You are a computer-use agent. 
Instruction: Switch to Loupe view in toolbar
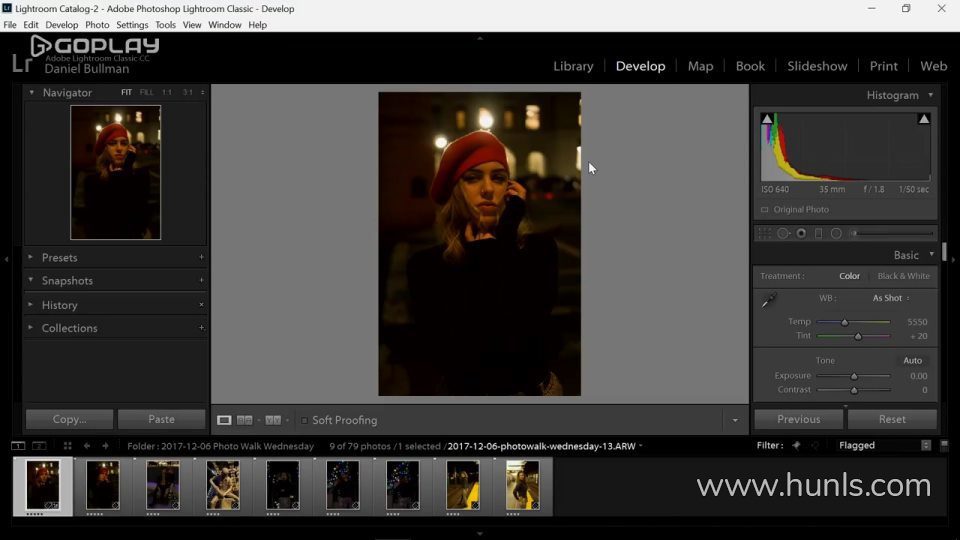coord(224,420)
